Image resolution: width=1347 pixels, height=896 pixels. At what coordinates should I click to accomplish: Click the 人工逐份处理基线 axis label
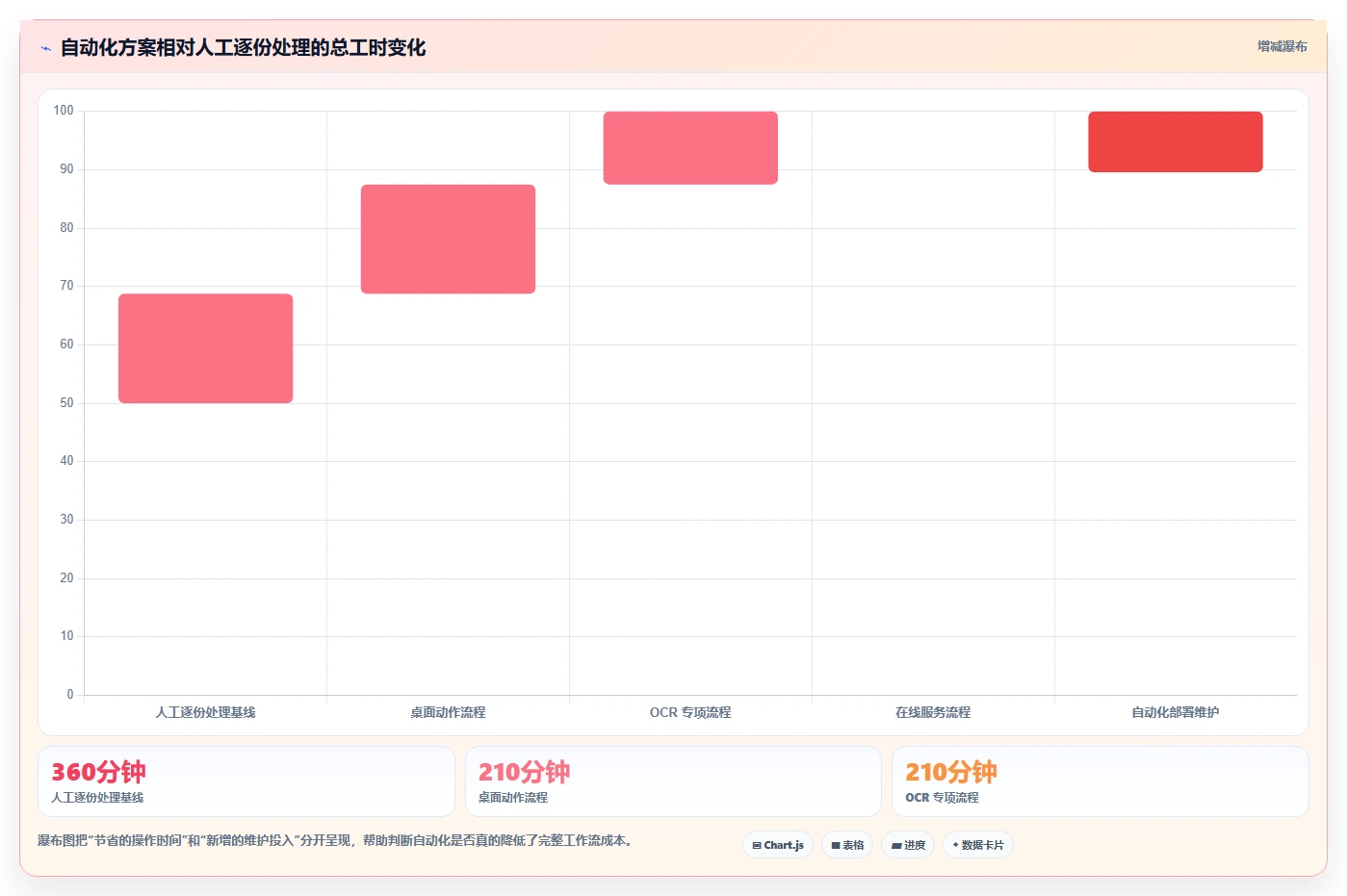click(205, 712)
